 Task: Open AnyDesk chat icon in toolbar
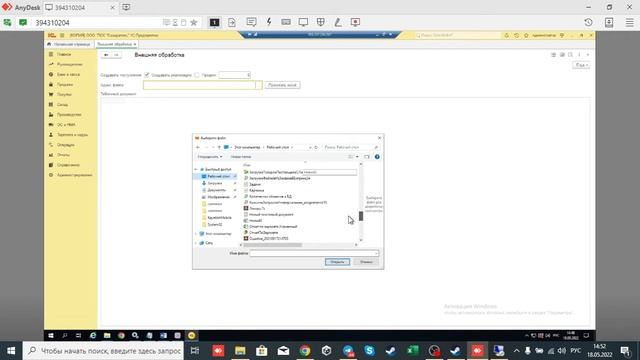pos(251,22)
